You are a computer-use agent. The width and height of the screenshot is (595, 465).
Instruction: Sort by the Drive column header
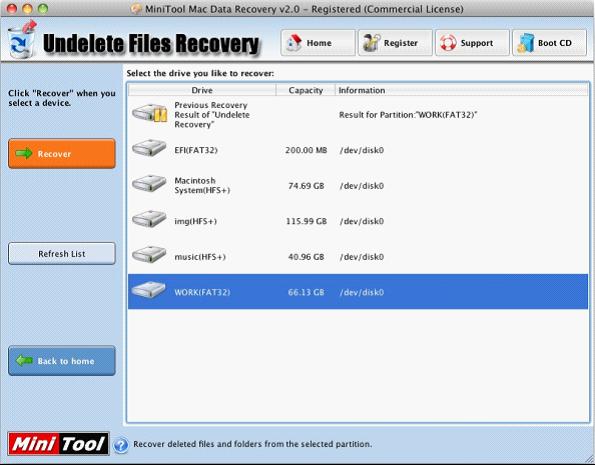point(202,90)
